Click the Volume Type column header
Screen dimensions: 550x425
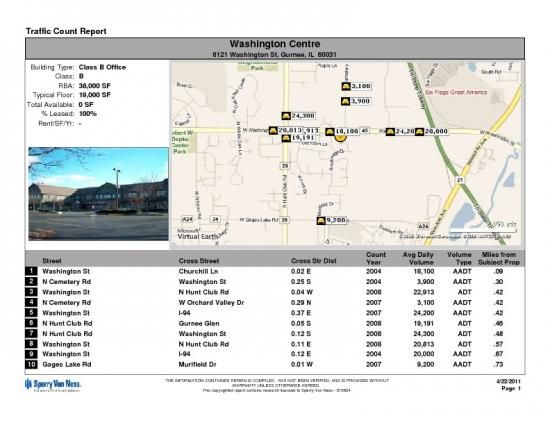tap(459, 258)
